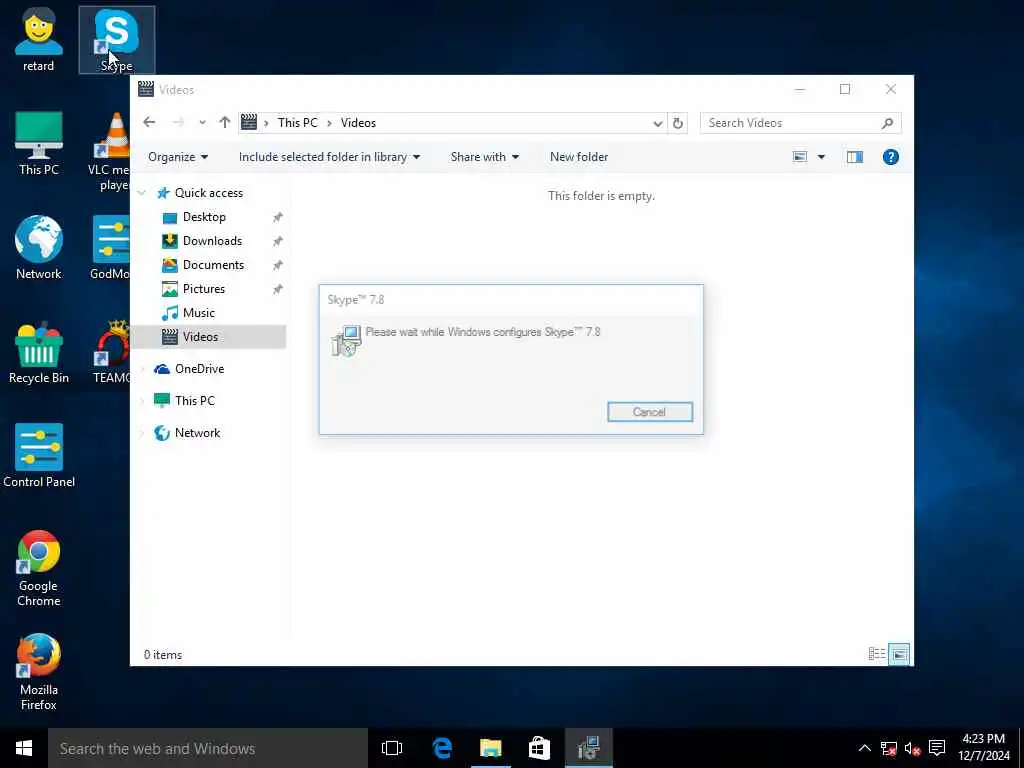The height and width of the screenshot is (768, 1024).
Task: Open the Organize menu
Action: [x=178, y=157]
